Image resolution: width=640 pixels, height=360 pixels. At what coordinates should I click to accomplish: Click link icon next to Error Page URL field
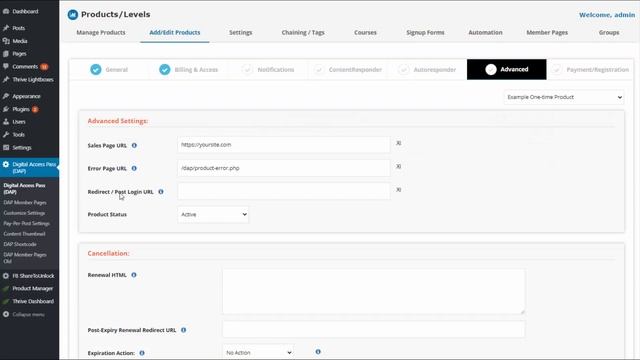pos(398,167)
